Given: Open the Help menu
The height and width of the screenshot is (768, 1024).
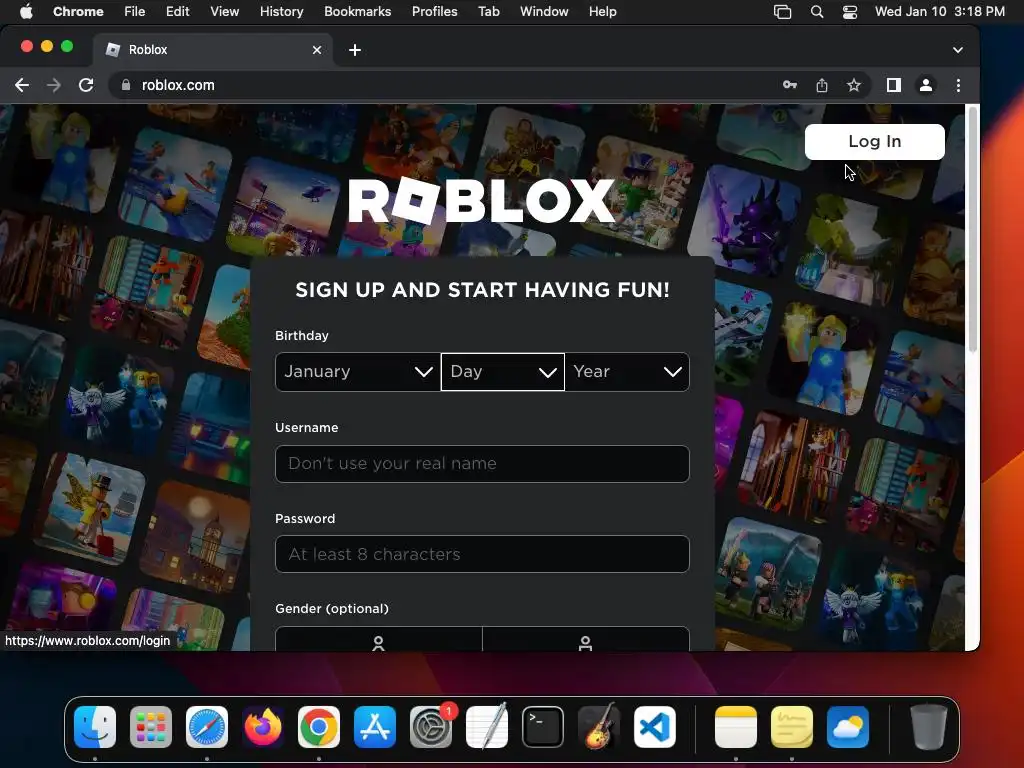Looking at the screenshot, I should pyautogui.click(x=602, y=11).
